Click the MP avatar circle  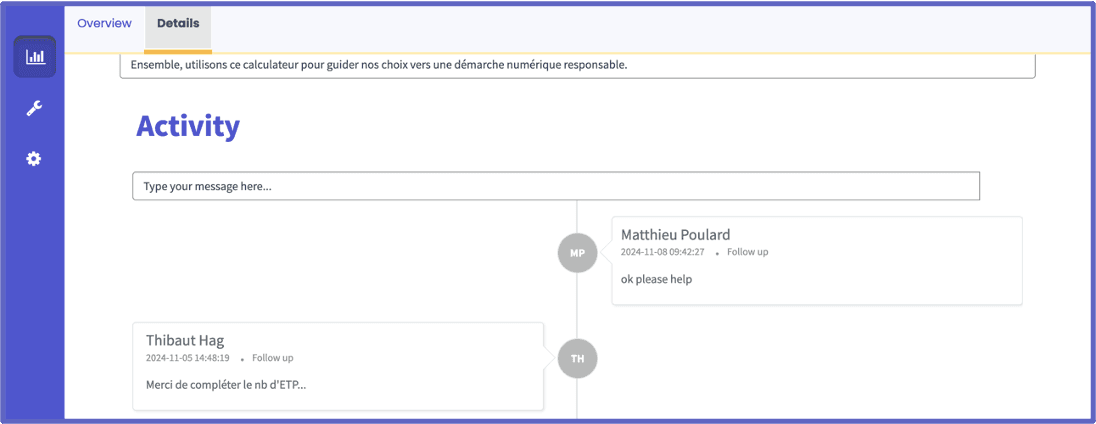[577, 253]
